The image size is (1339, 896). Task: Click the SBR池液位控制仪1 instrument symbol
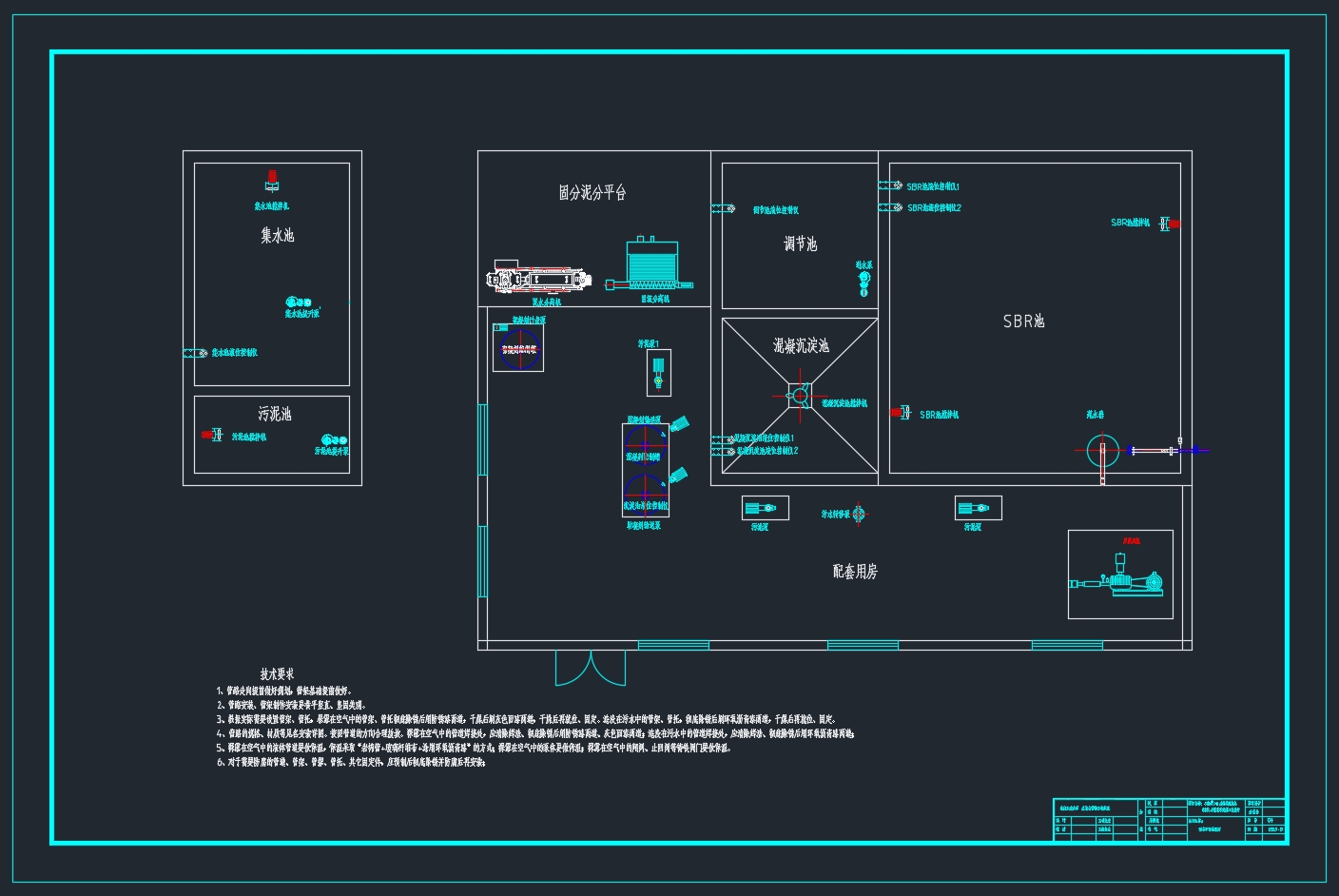(x=890, y=186)
